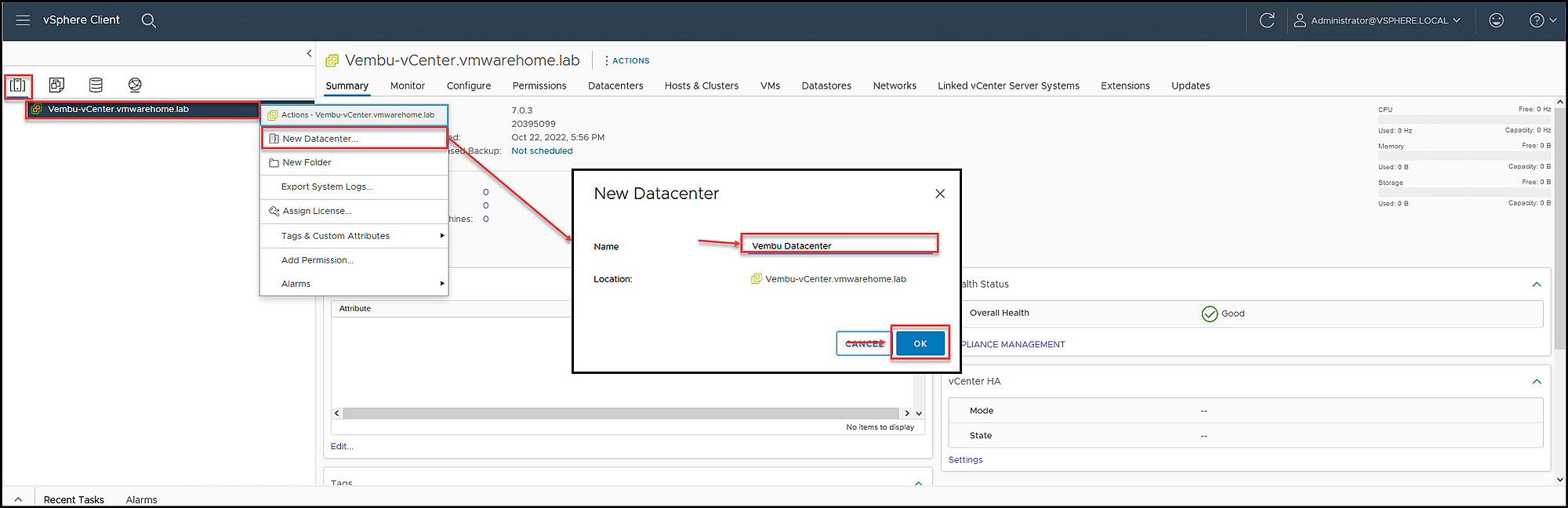Viewport: 1568px width, 508px height.
Task: Click the vCenter icon beside the page title
Action: tap(332, 60)
